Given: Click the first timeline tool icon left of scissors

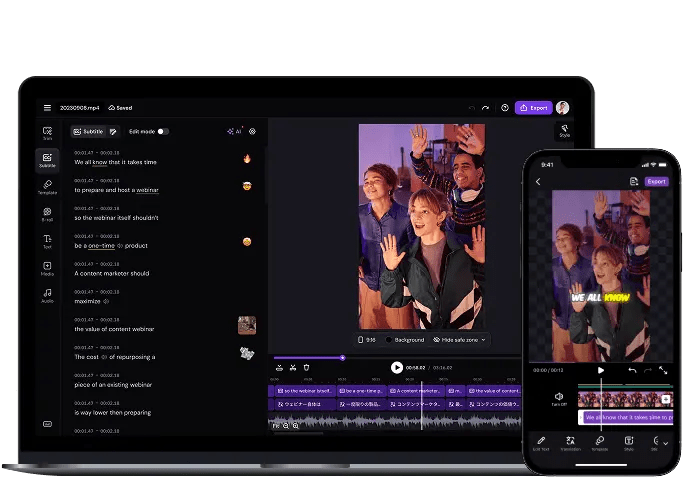Looking at the screenshot, I should [x=280, y=368].
